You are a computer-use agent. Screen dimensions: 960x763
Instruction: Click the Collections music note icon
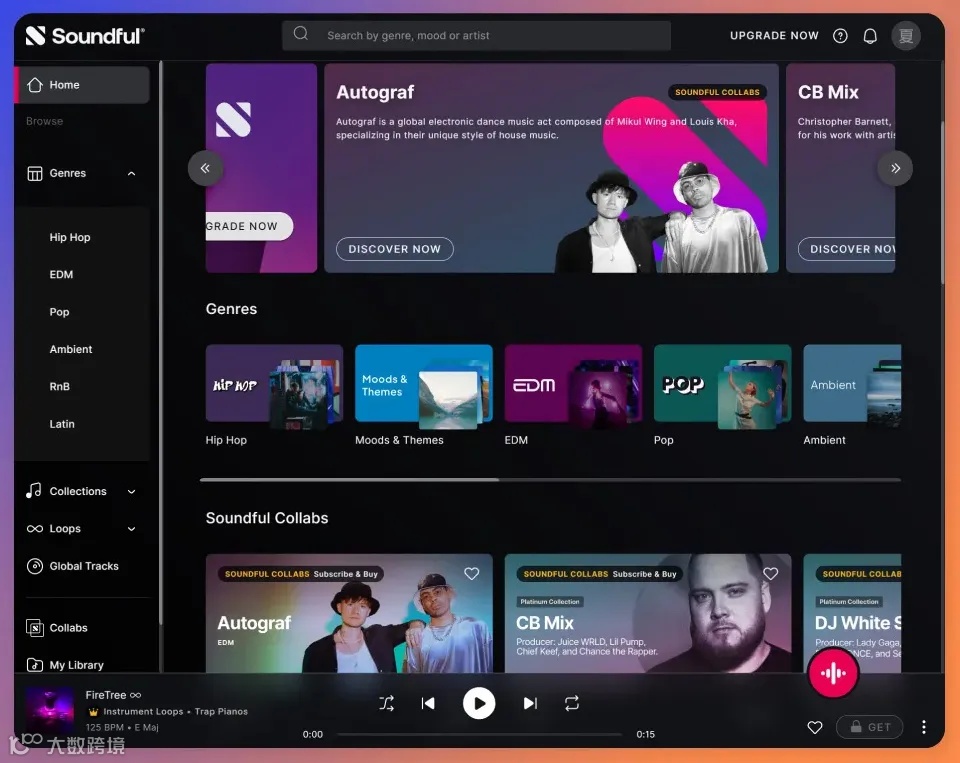point(34,490)
